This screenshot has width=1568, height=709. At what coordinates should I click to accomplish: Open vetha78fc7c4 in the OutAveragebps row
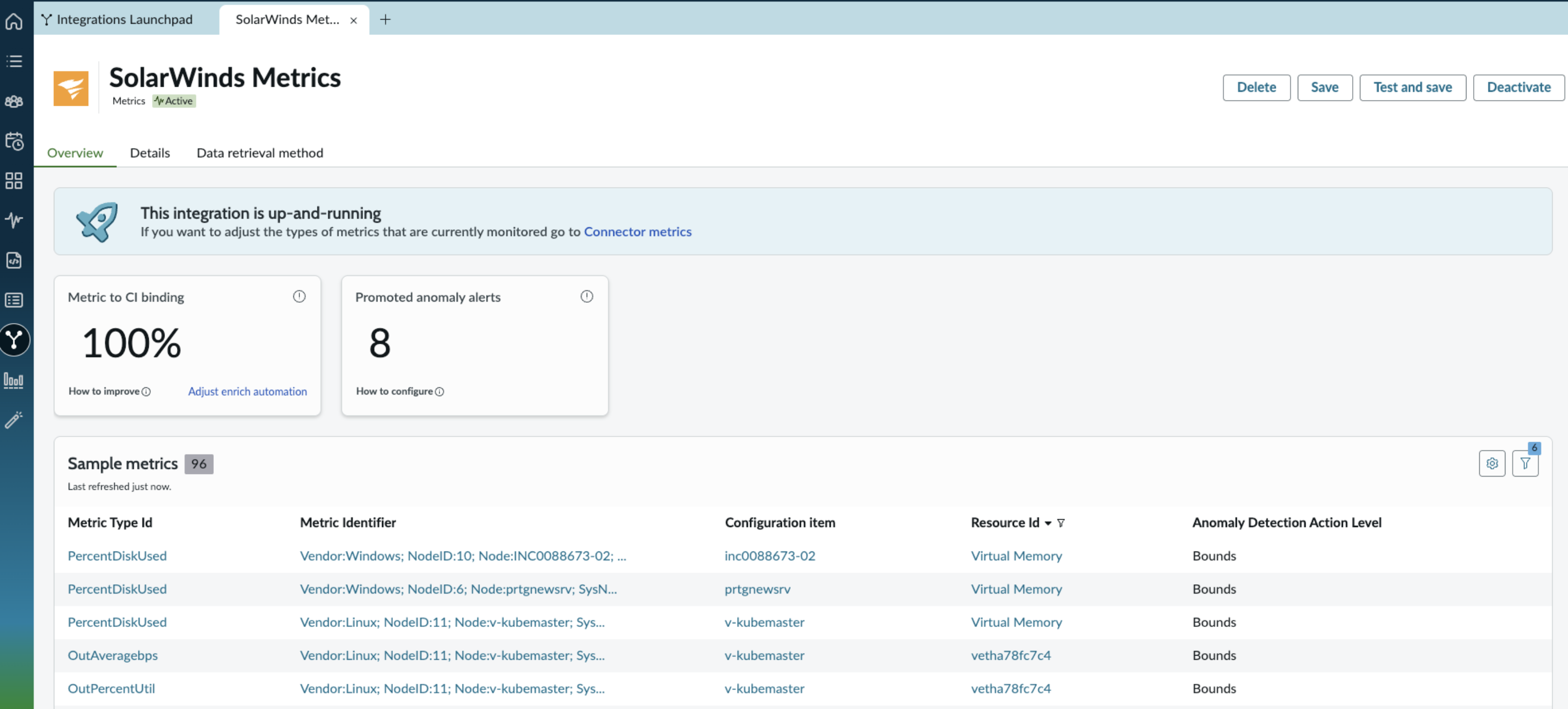[x=1011, y=656]
